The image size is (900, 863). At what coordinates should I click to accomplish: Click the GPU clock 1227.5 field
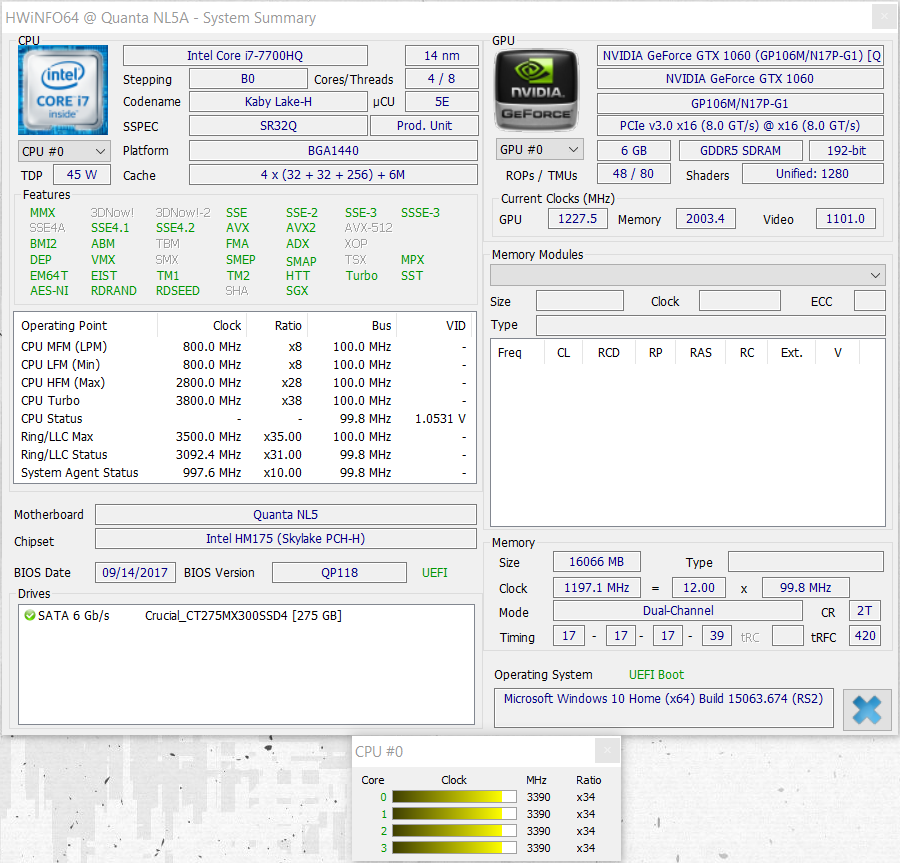[x=577, y=219]
